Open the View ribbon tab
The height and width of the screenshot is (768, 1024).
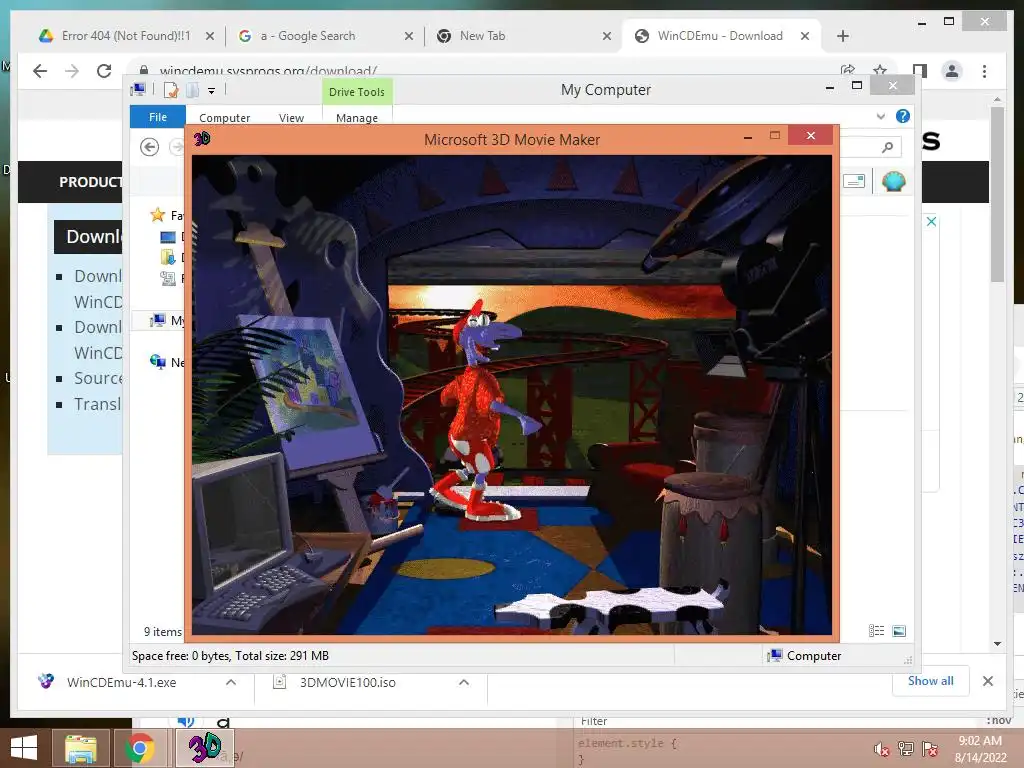click(291, 118)
